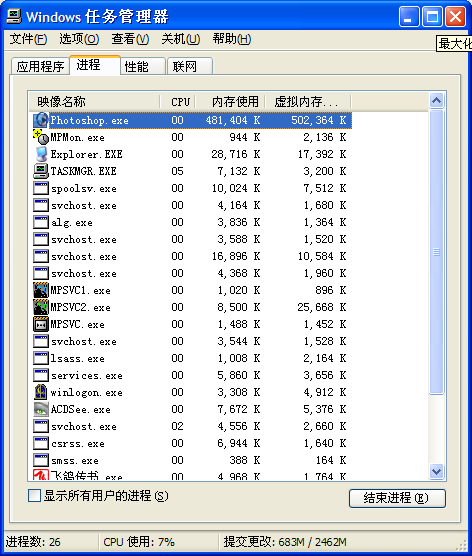Maximize the Task Manager window

point(432,16)
